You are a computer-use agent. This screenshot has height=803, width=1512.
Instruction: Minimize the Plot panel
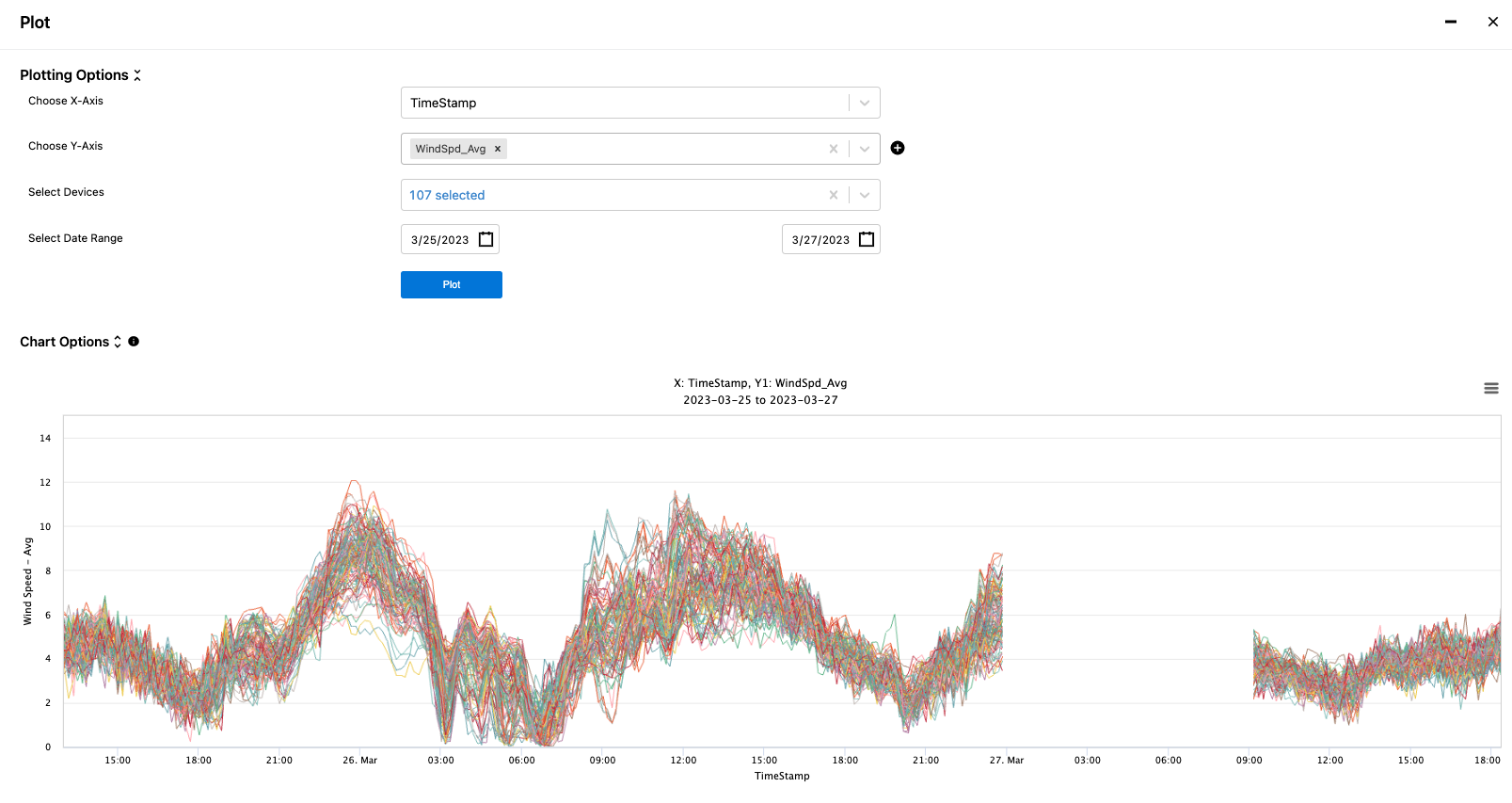coord(1451,22)
